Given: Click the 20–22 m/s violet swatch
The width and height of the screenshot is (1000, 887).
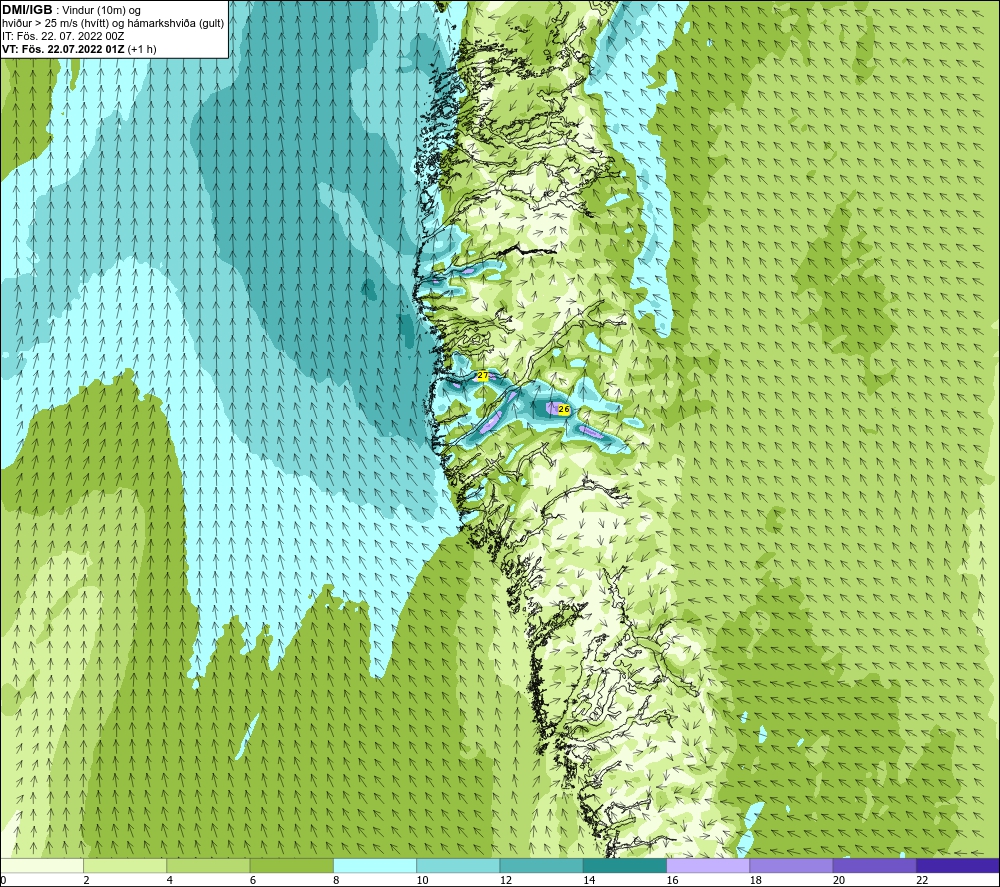Looking at the screenshot, I should 874,865.
